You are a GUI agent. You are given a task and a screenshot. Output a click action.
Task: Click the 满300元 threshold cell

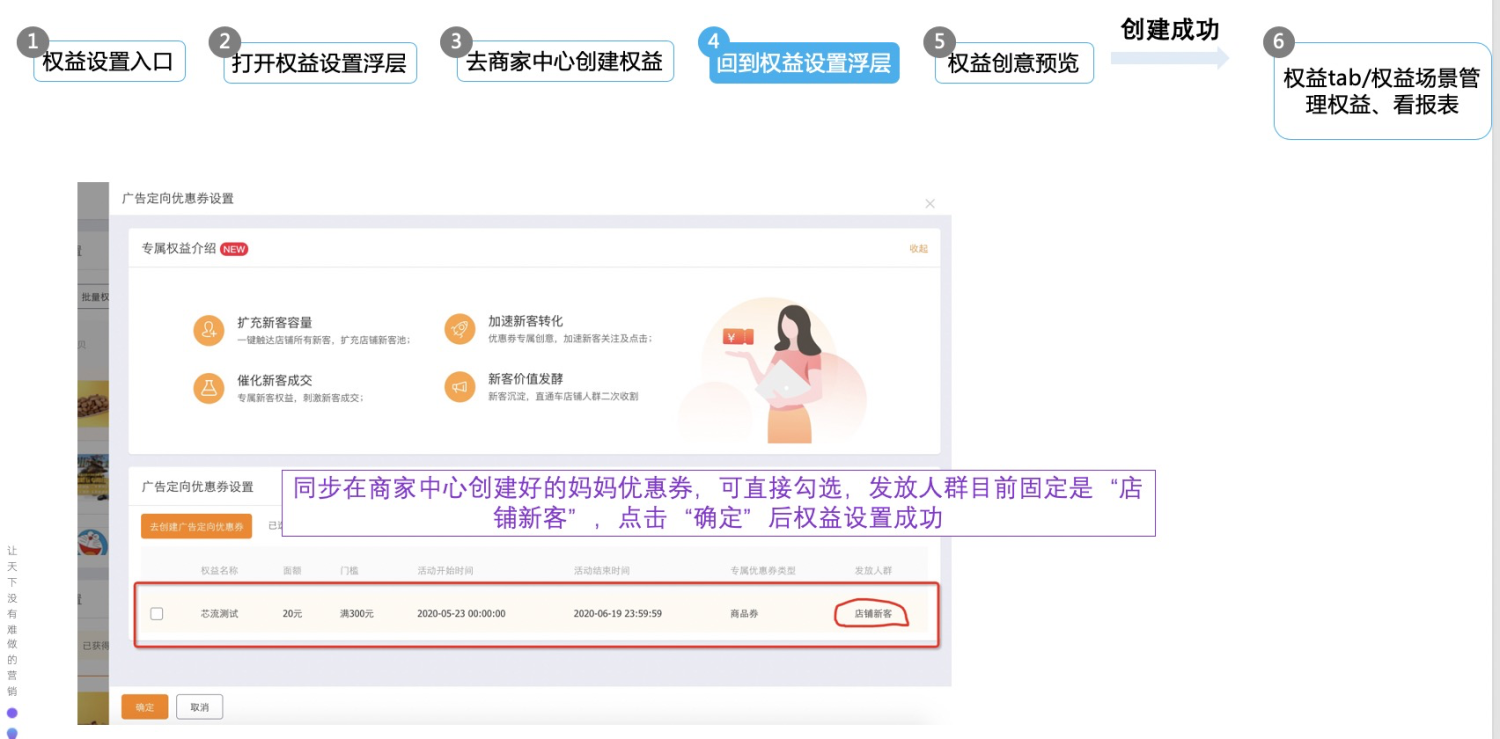pyautogui.click(x=357, y=613)
